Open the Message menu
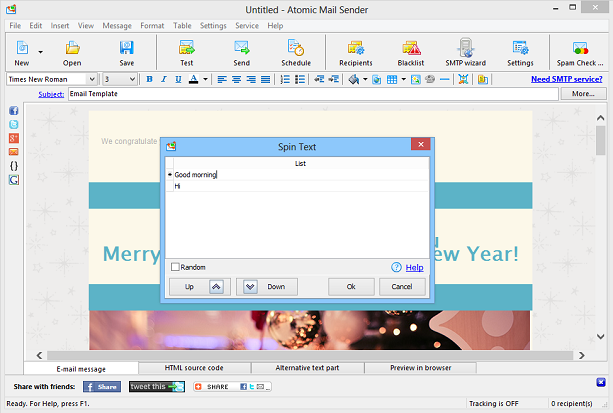The width and height of the screenshot is (613, 413). [x=117, y=26]
